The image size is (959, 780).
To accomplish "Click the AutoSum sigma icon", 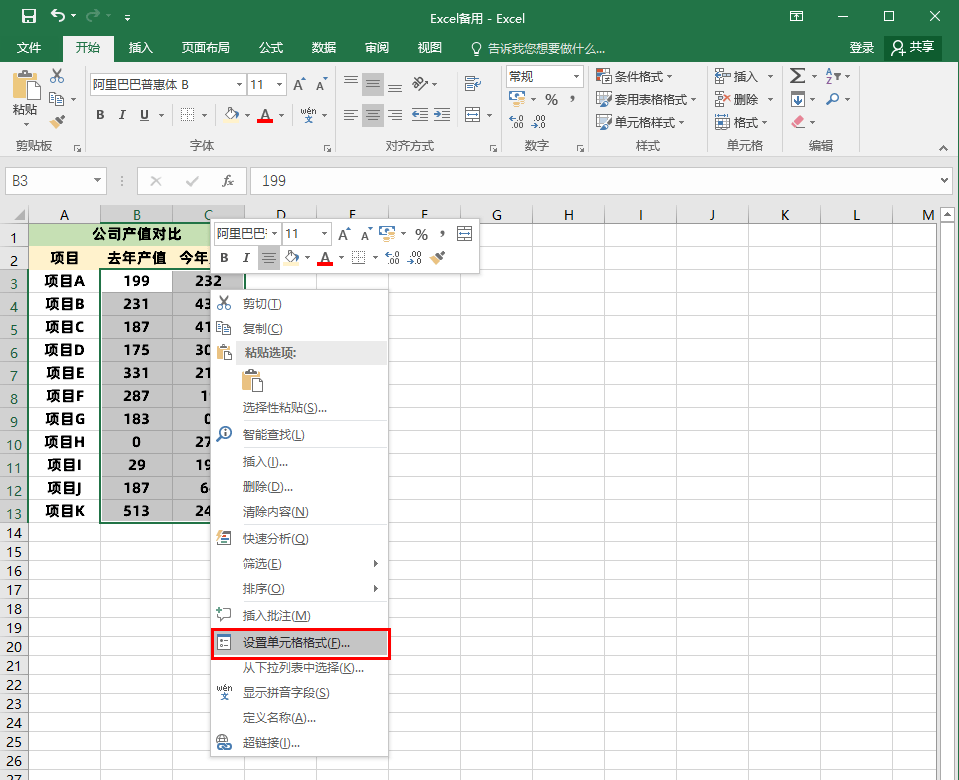I will tap(797, 76).
